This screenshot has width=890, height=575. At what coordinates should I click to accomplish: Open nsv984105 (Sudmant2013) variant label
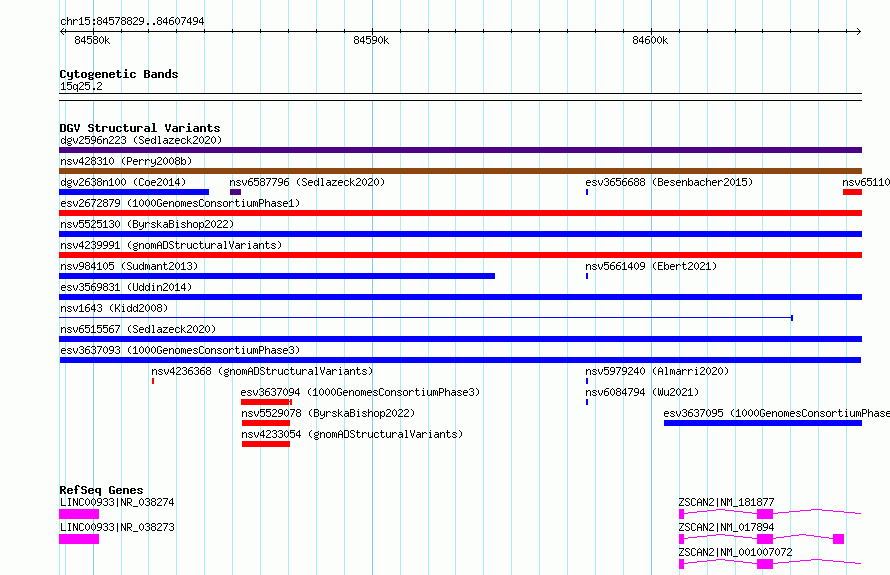[x=129, y=266]
